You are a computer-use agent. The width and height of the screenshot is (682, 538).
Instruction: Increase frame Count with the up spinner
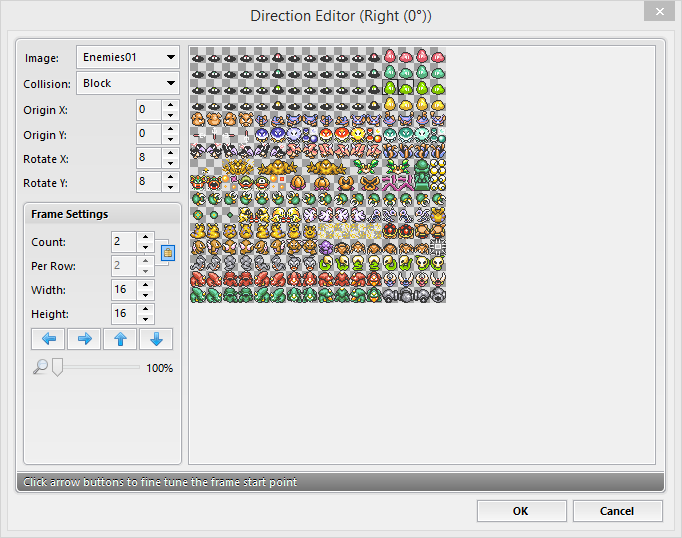[146, 237]
